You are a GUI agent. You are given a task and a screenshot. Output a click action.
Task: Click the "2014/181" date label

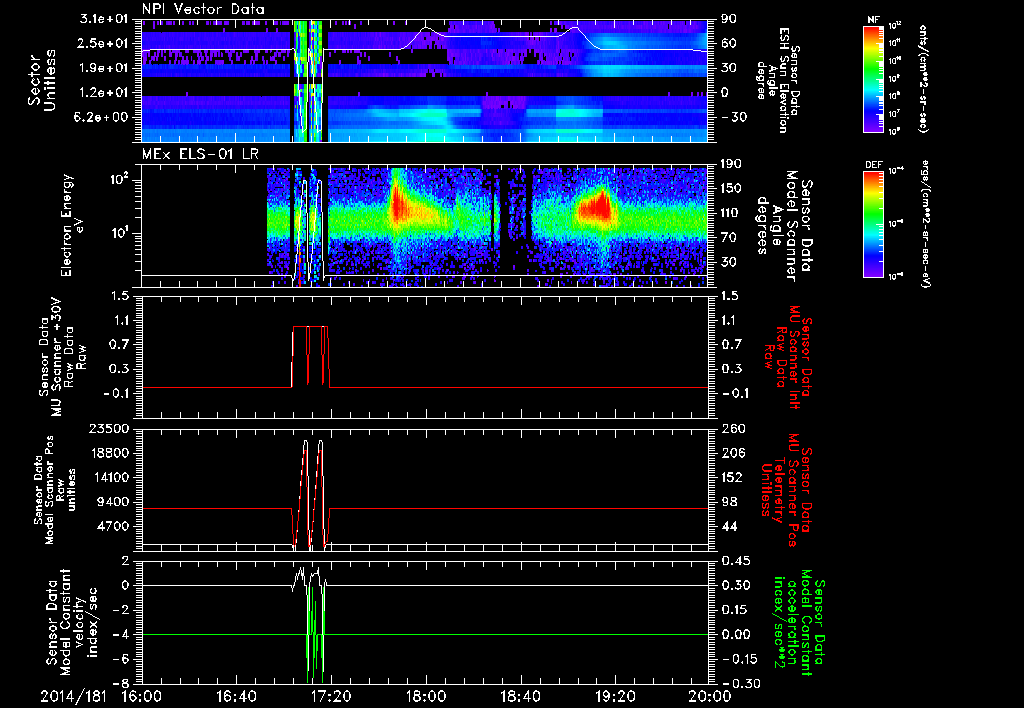pos(73,696)
